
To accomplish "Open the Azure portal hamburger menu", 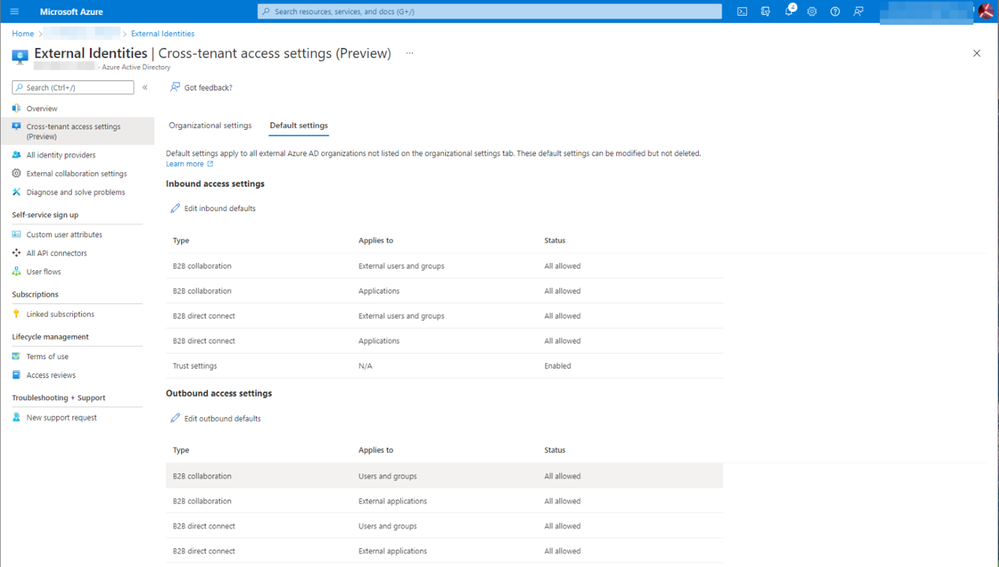I will point(15,11).
